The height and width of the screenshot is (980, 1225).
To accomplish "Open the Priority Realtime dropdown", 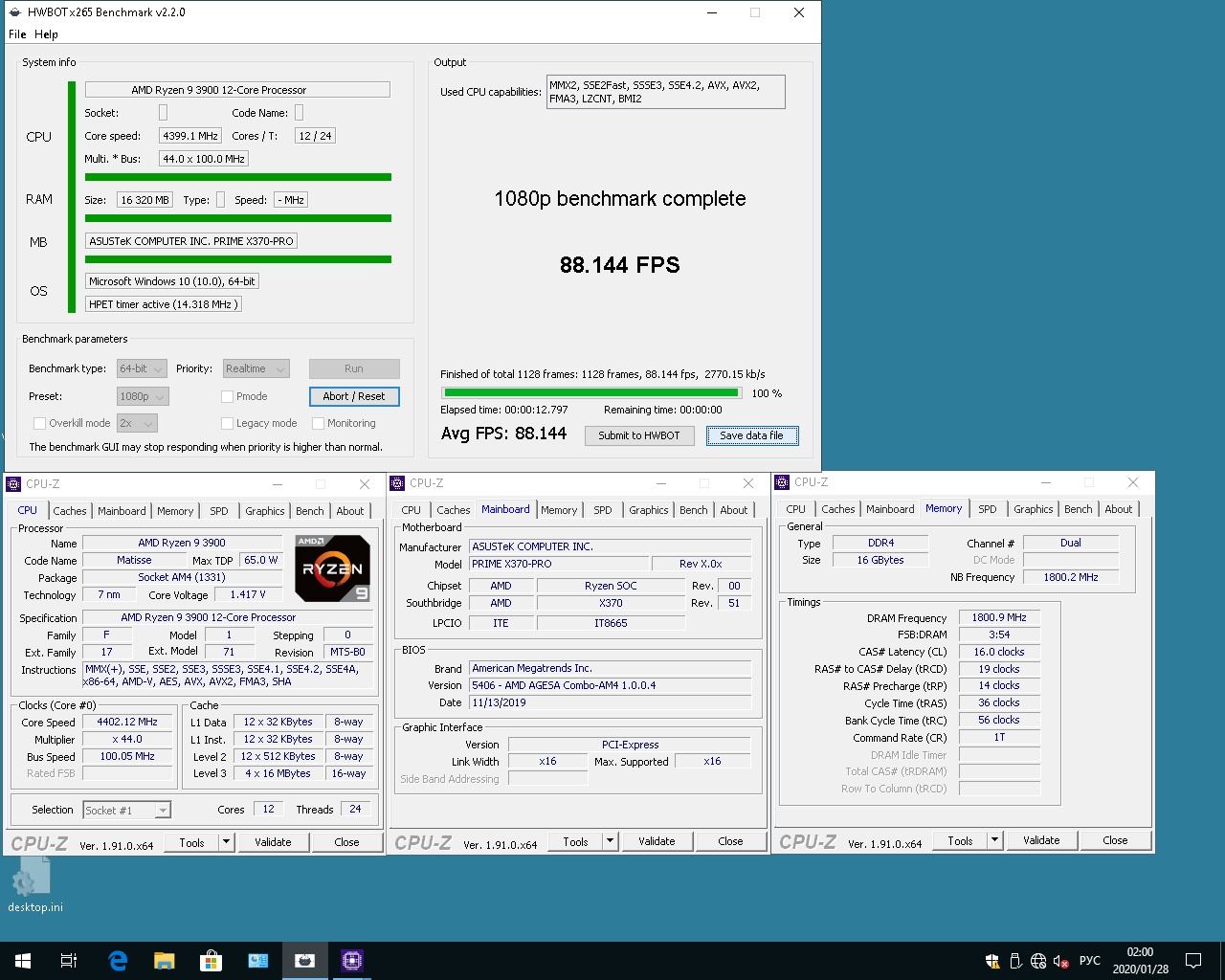I will (x=256, y=368).
